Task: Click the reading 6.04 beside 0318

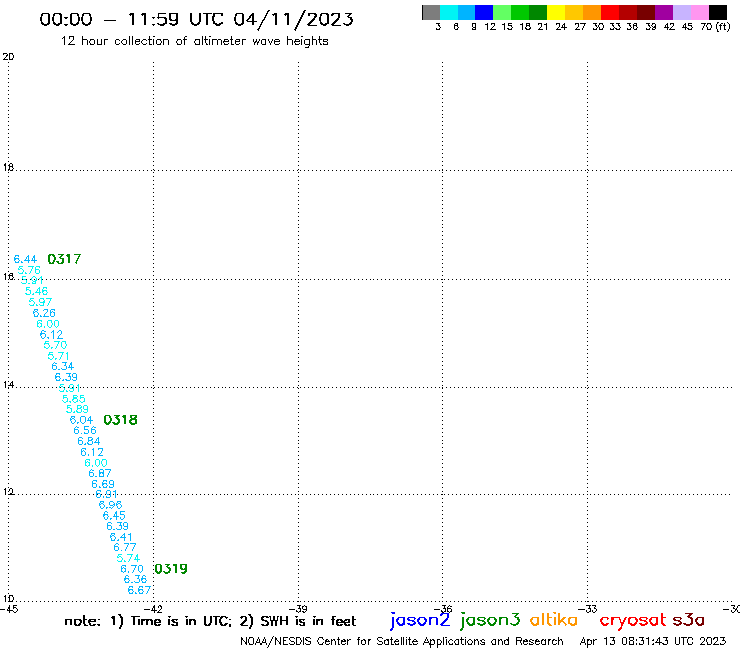Action: point(81,420)
